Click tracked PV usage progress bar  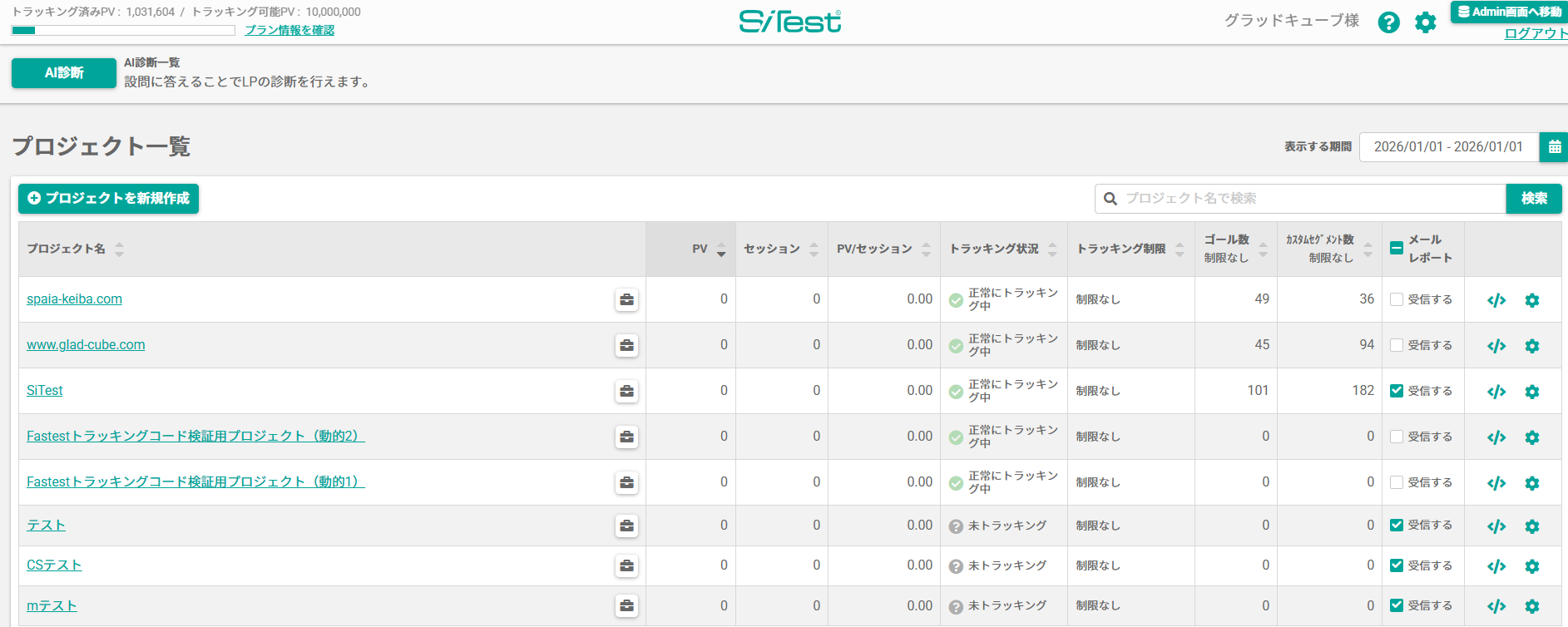coord(123,31)
